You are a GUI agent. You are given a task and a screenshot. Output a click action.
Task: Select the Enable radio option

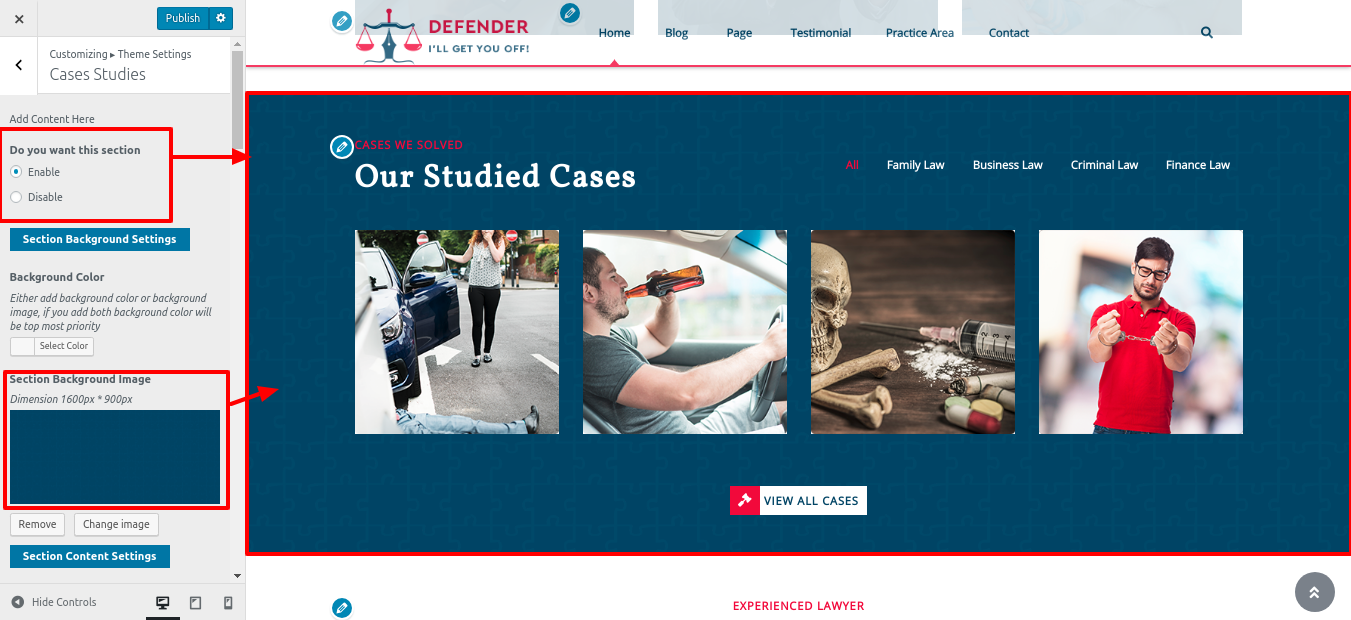[x=16, y=172]
